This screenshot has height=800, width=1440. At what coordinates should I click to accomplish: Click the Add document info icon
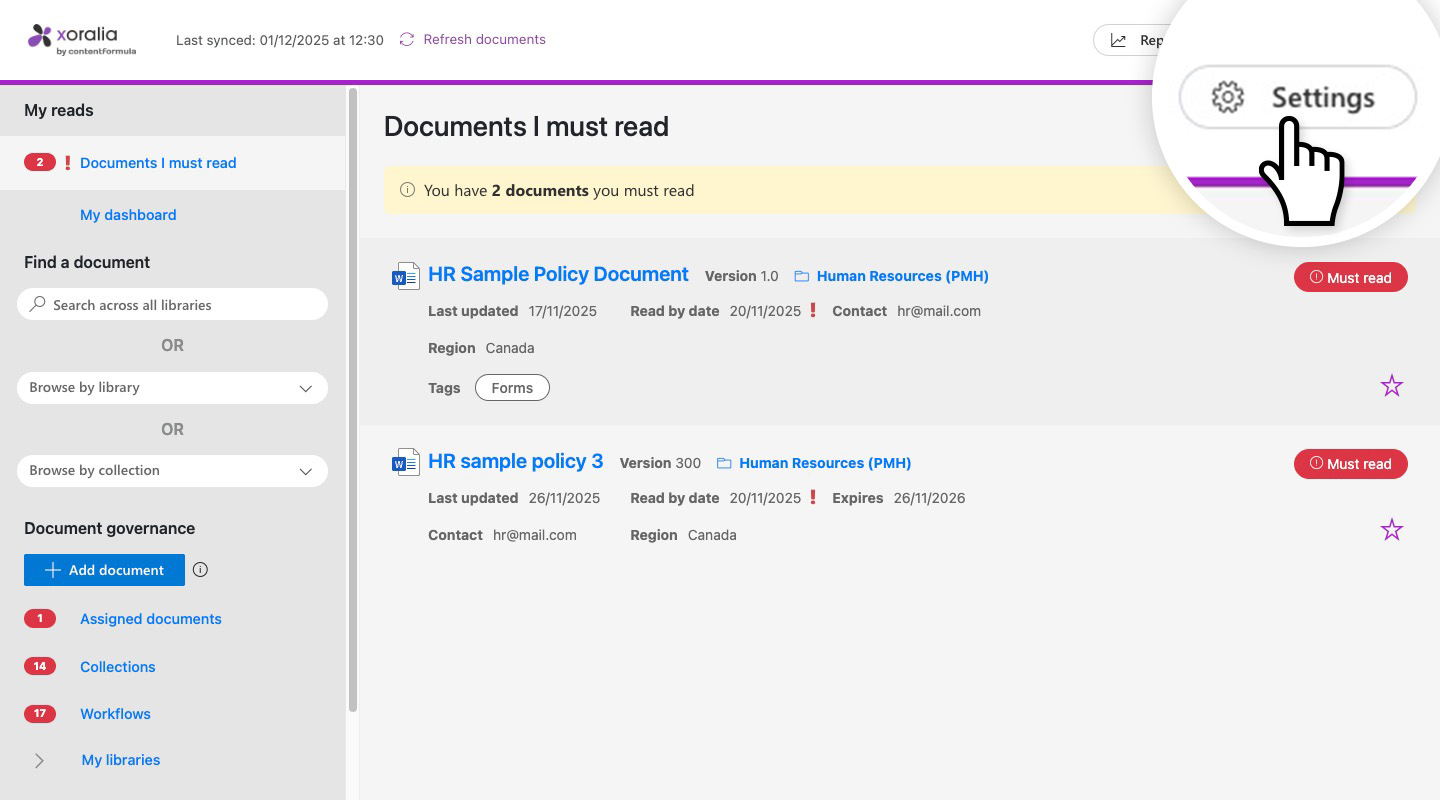[x=200, y=570]
